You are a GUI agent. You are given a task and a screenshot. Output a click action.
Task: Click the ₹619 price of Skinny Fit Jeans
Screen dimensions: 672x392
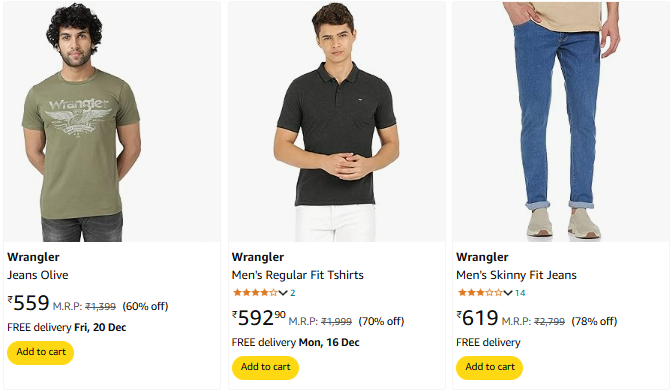(477, 318)
